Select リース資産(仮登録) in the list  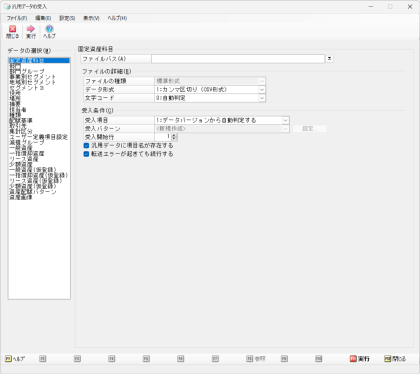(36, 180)
